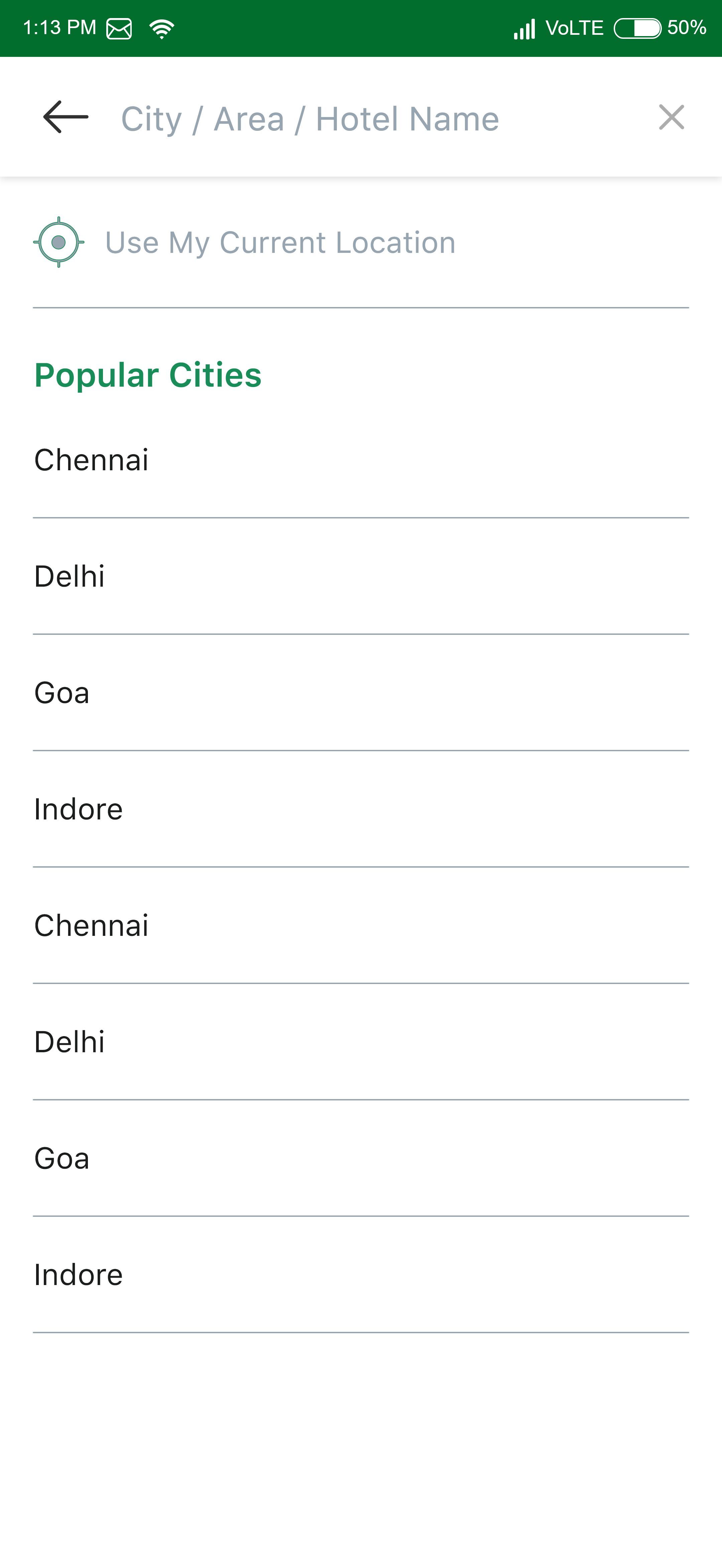Tap the current location crosshair icon
Viewport: 722px width, 1568px height.
point(58,242)
